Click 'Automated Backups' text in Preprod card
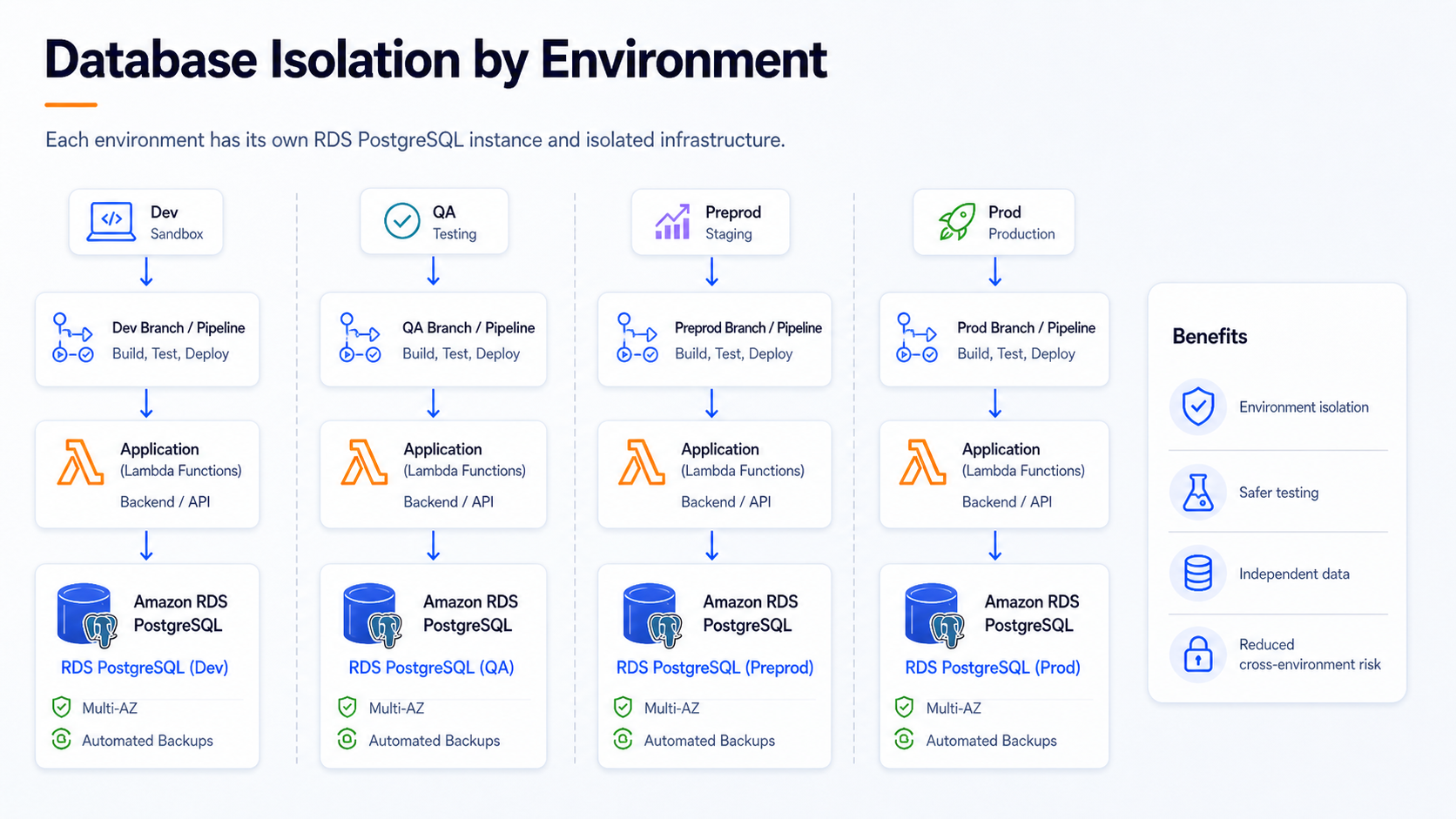Image resolution: width=1456 pixels, height=819 pixels. 709,741
